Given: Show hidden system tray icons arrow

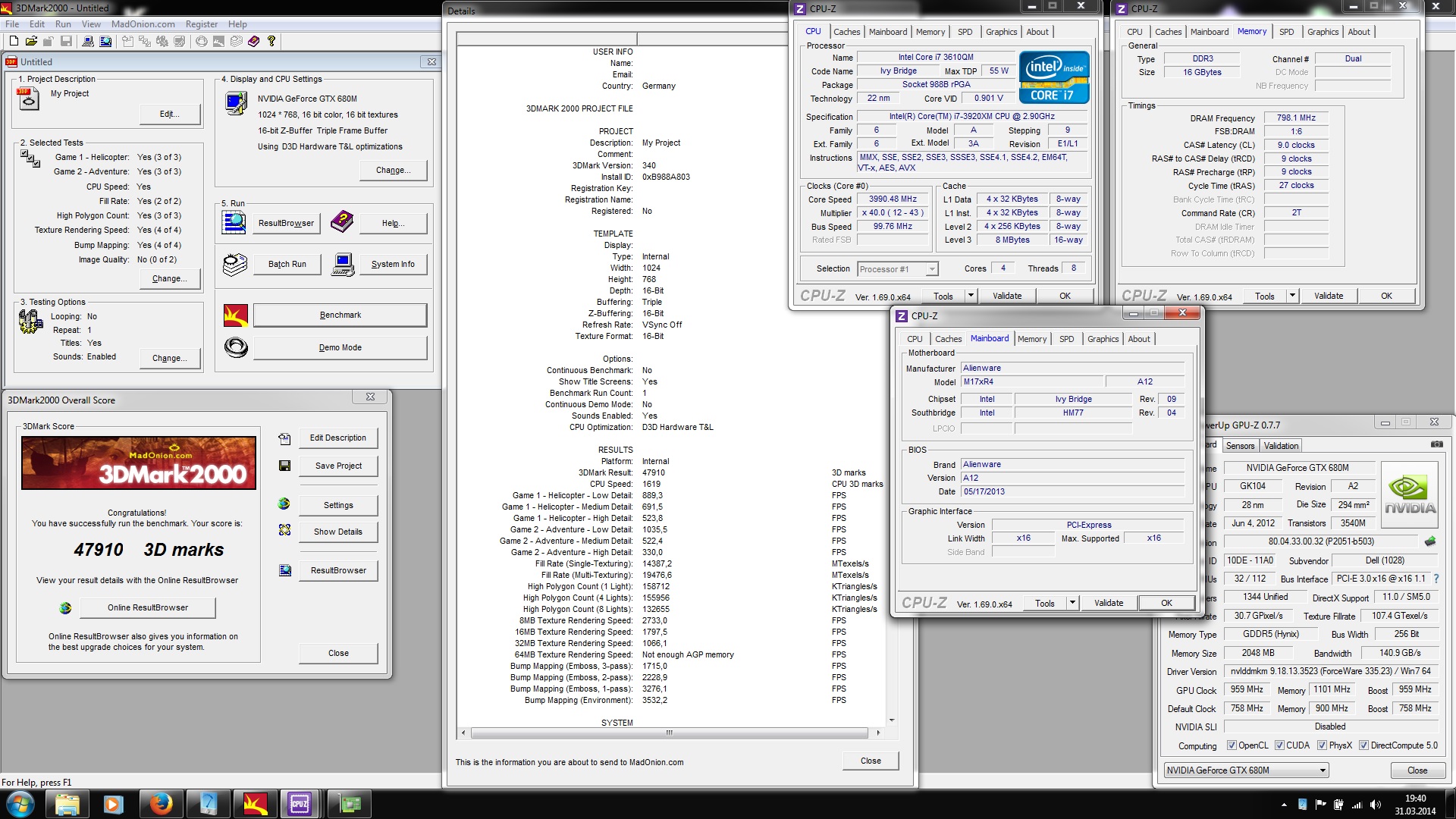Looking at the screenshot, I should pyautogui.click(x=1283, y=805).
